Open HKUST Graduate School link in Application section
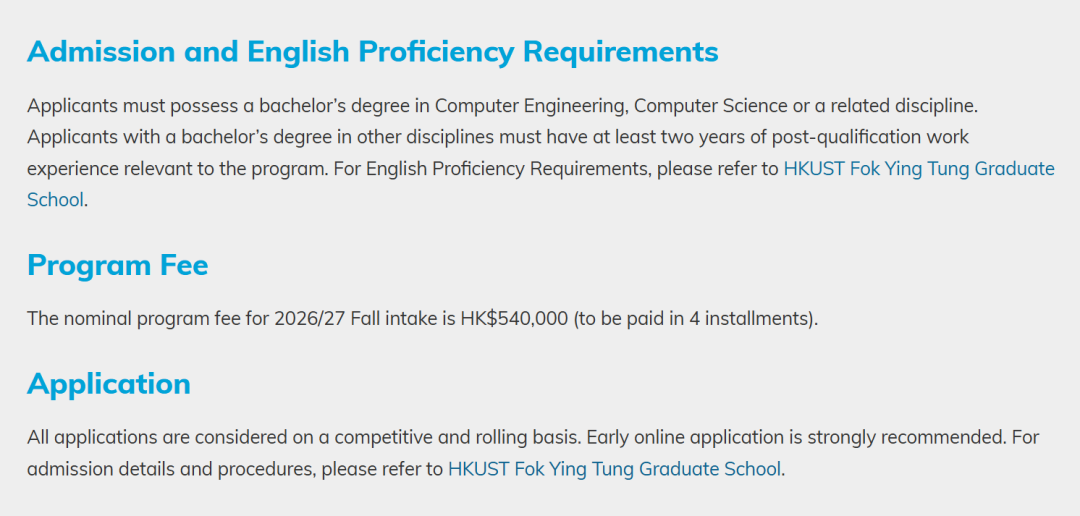Viewport: 1080px width, 516px height. coord(614,470)
